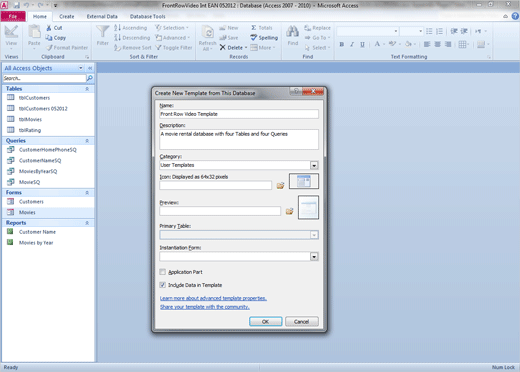Align text to center
Image resolution: width=520 pixels, height=372 pixels.
click(437, 44)
